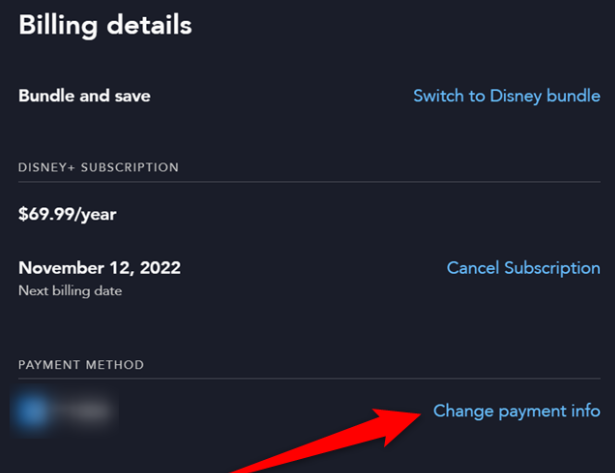Click the year 2022 in billing date
The height and width of the screenshot is (473, 615).
click(160, 268)
